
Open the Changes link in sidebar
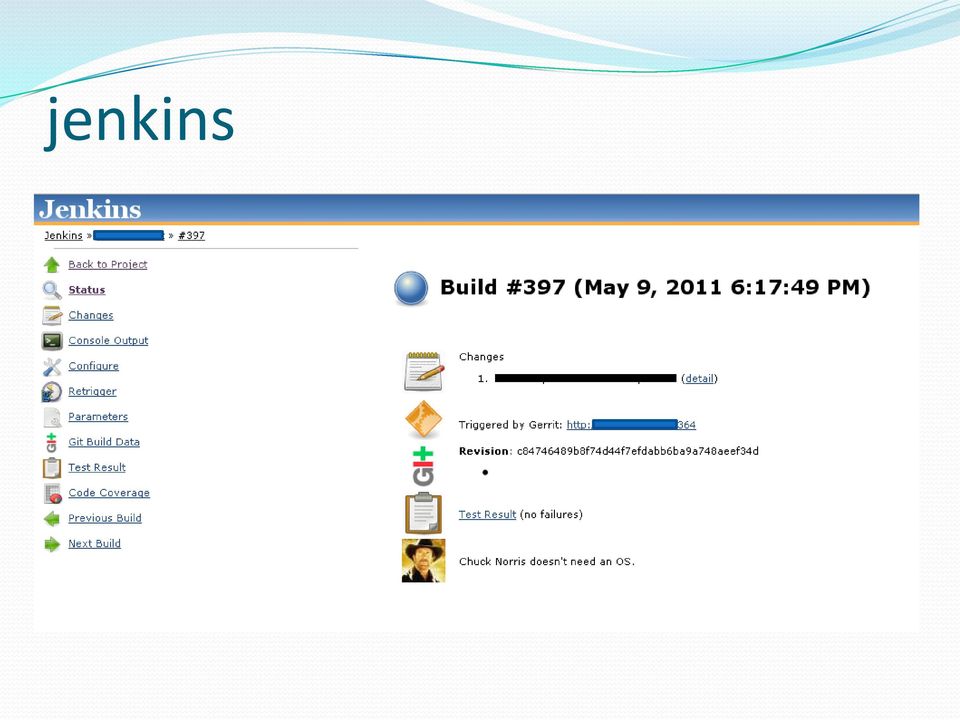[x=91, y=315]
